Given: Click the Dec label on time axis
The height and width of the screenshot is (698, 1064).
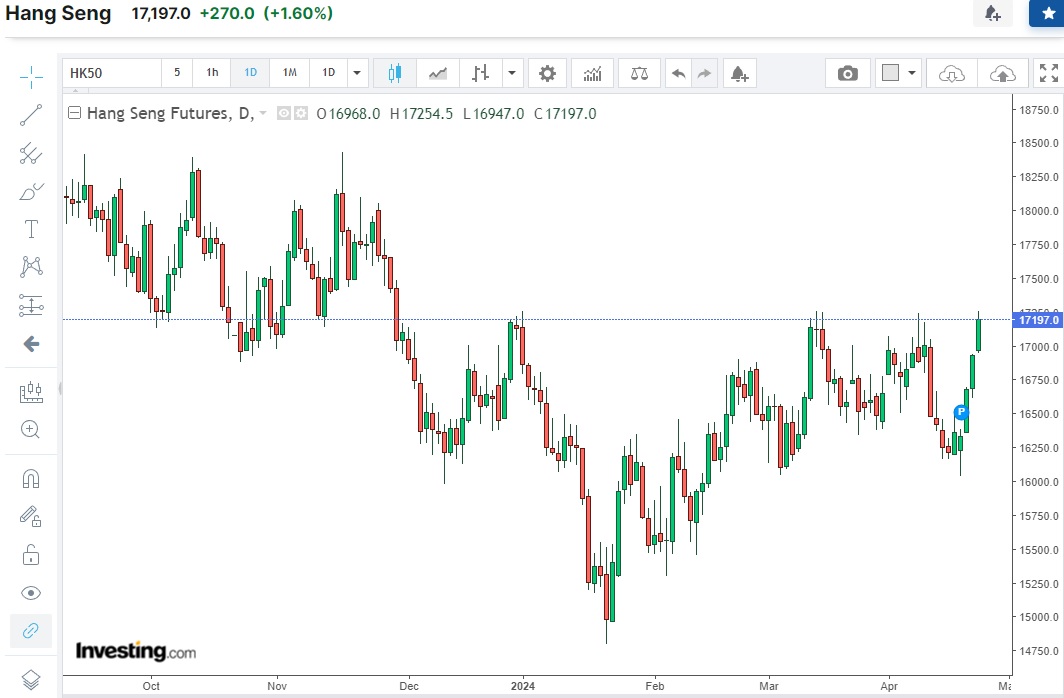Looking at the screenshot, I should (409, 686).
